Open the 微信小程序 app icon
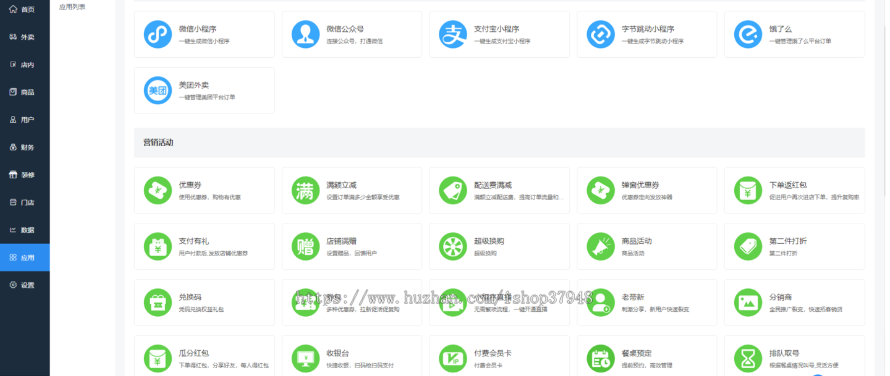 (158, 34)
